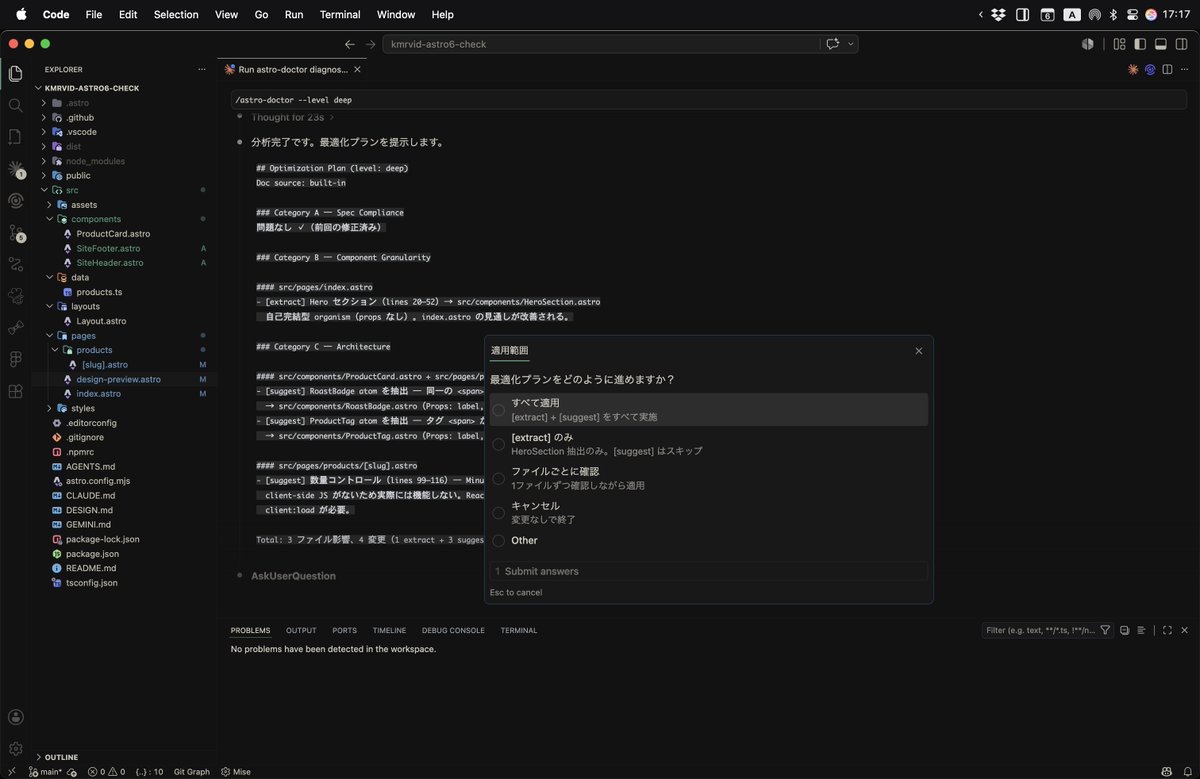Toggle the primary side bar layout icon
This screenshot has width=1200, height=779.
pyautogui.click(x=1140, y=44)
